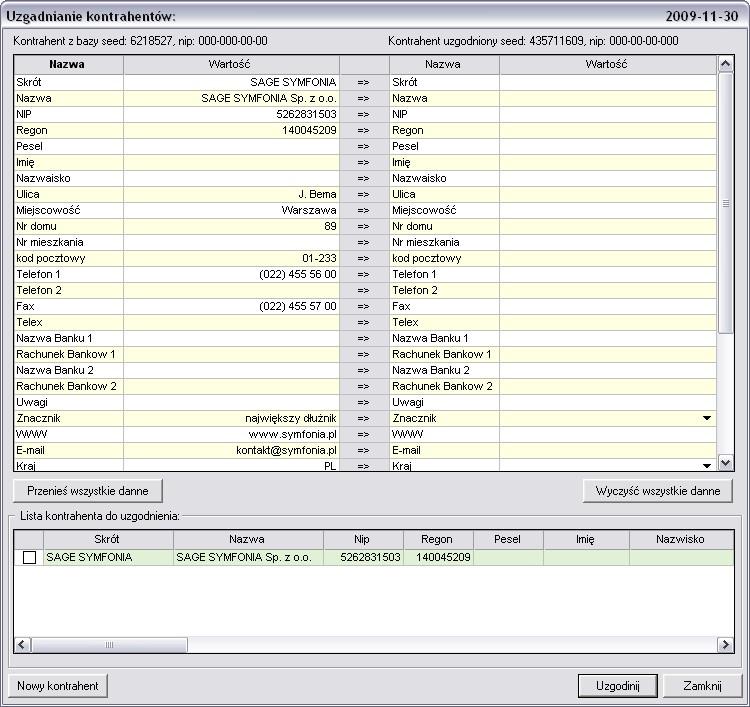This screenshot has height=707, width=750.
Task: Open the Kraj value dropdown
Action: coord(706,465)
